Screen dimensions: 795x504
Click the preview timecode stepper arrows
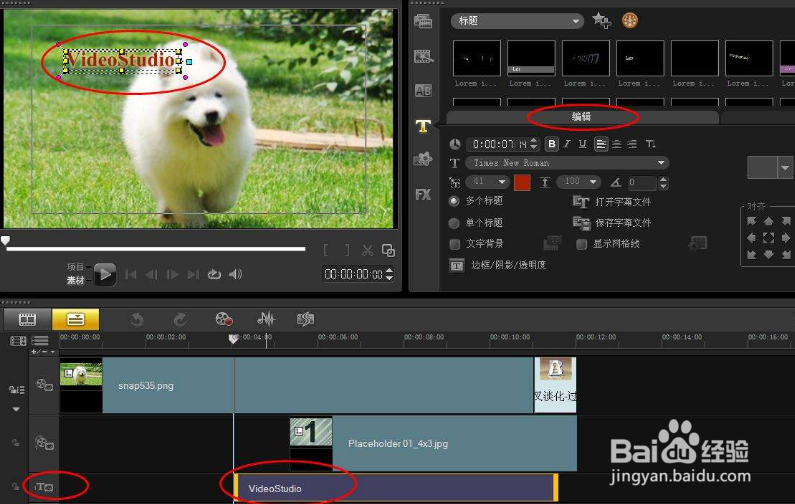389,274
